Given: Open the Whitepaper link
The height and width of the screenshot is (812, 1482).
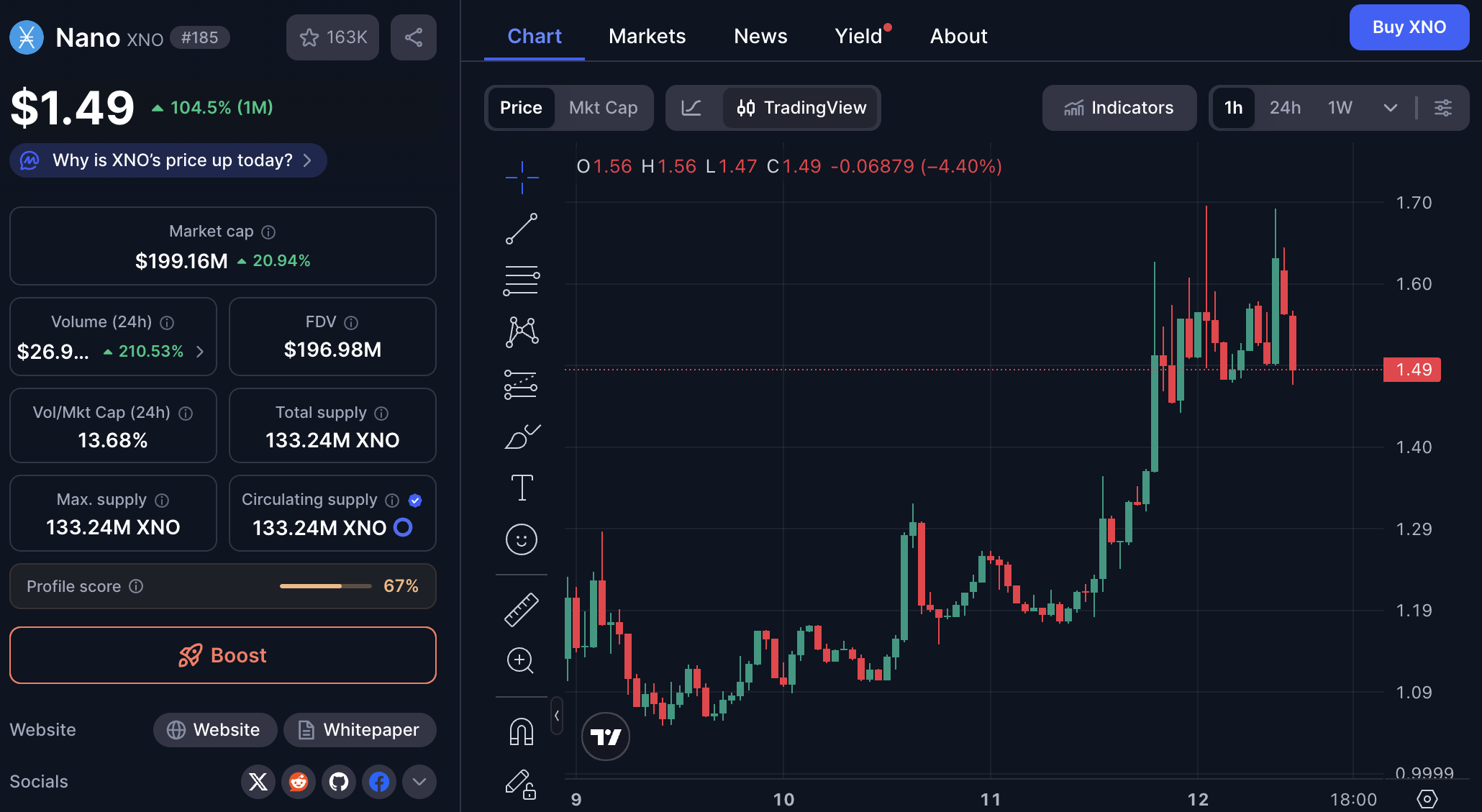Looking at the screenshot, I should coord(360,730).
